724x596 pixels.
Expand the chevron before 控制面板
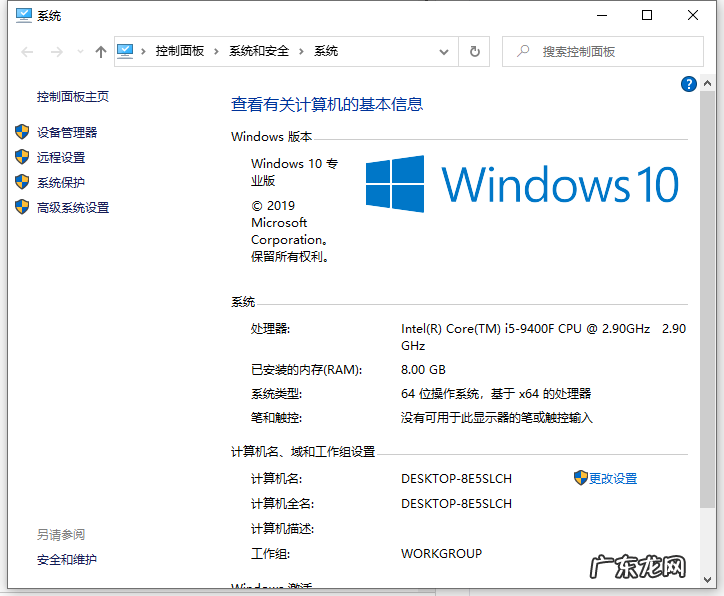pyautogui.click(x=143, y=51)
